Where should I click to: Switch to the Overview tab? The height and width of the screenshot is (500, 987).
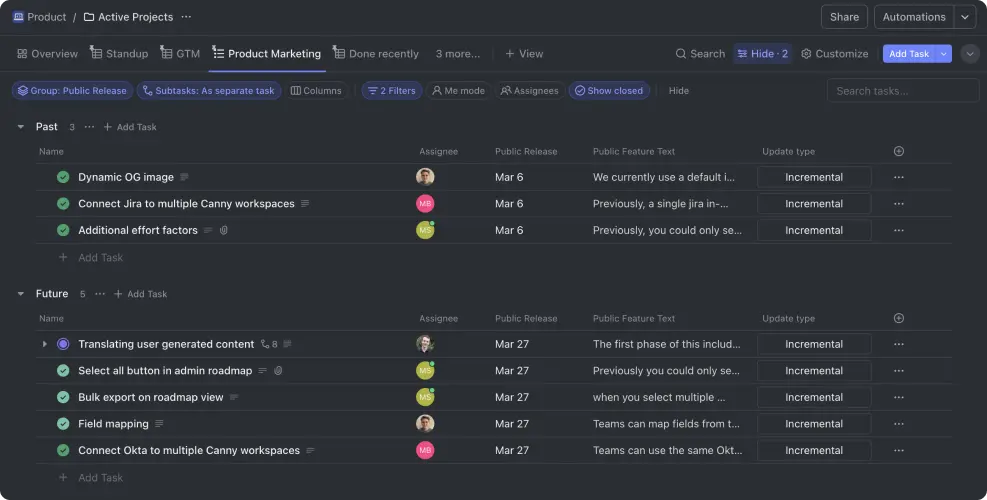[x=47, y=54]
